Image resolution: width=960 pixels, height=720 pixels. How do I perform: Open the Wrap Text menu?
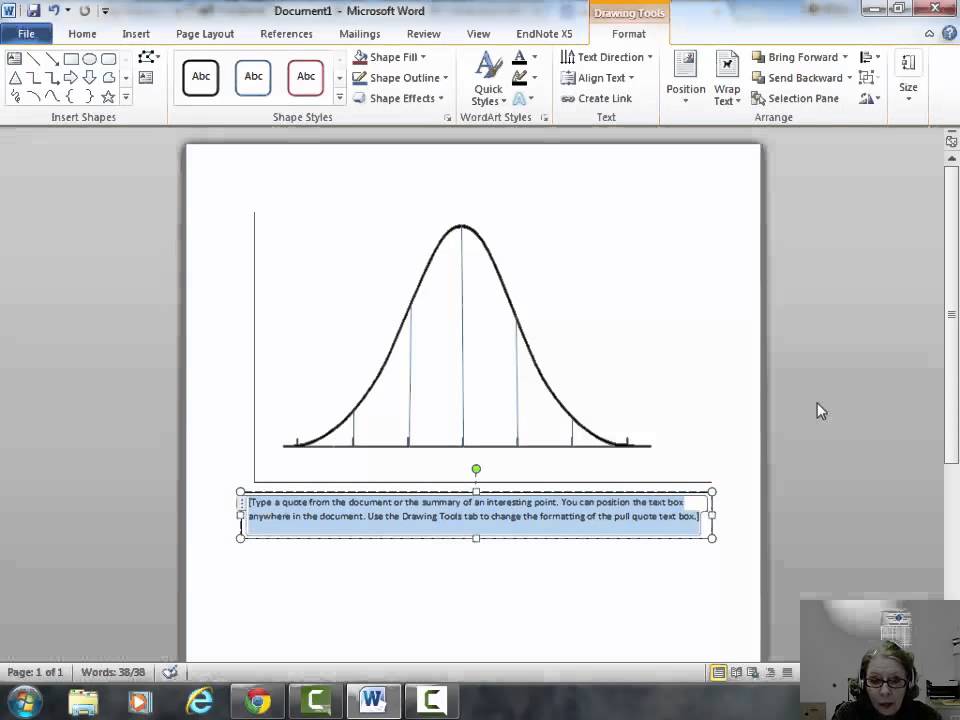point(727,78)
